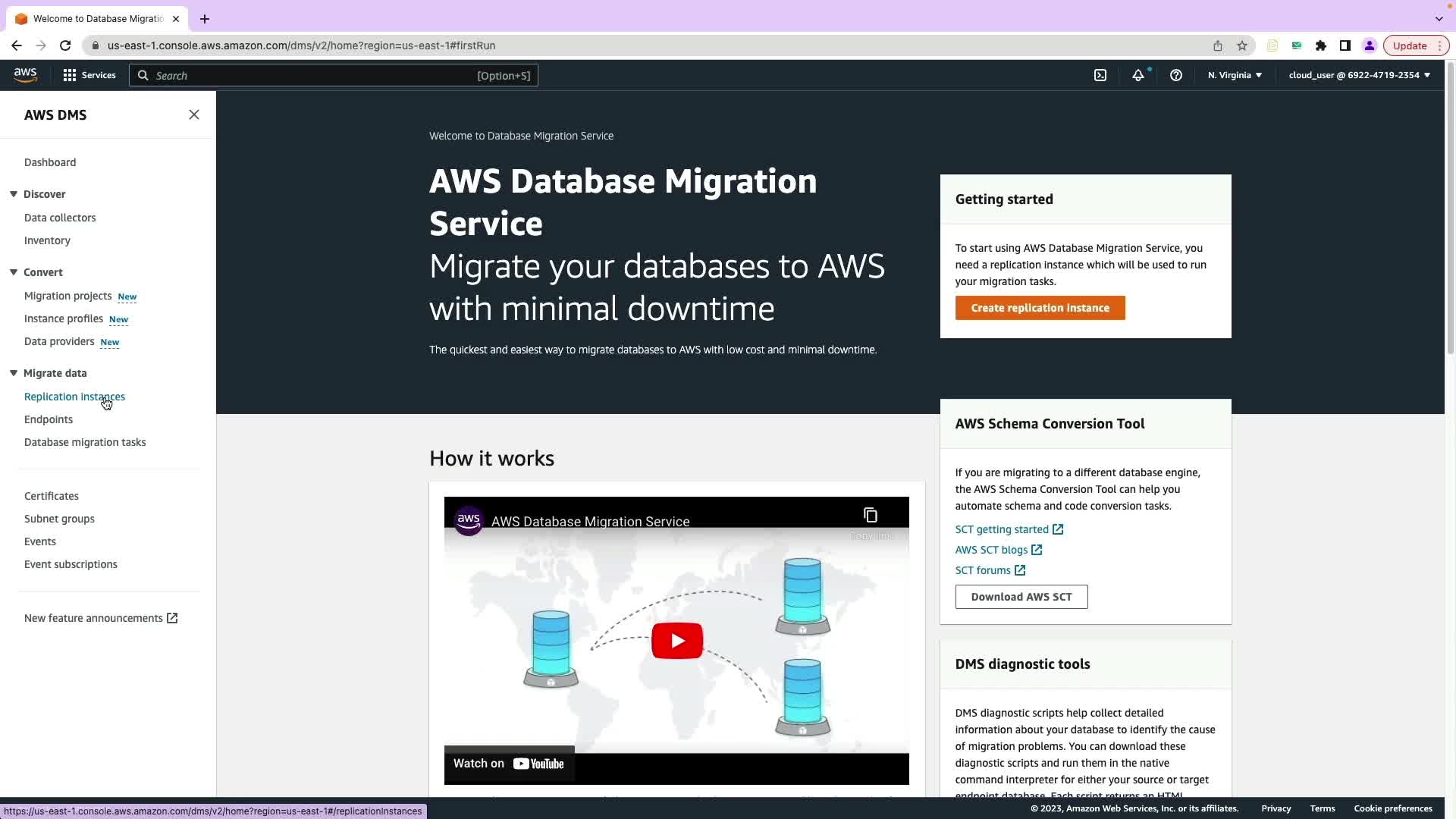Screen dimensions: 1456x819
Task: Click the AWS logo home icon
Action: [25, 74]
